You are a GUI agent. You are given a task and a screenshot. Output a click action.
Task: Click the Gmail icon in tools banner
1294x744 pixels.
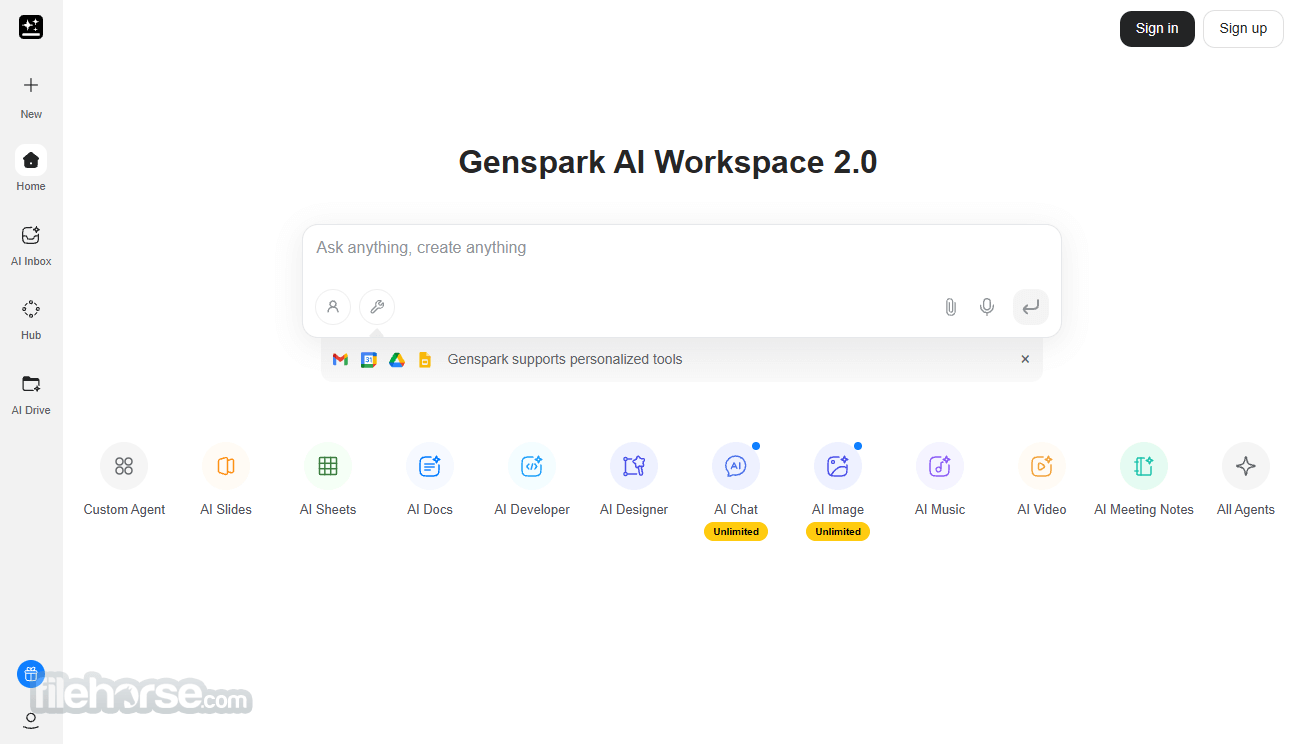340,360
